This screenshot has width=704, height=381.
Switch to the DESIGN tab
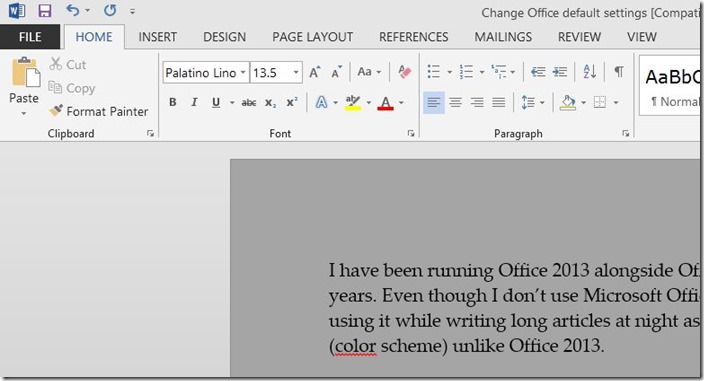[224, 37]
